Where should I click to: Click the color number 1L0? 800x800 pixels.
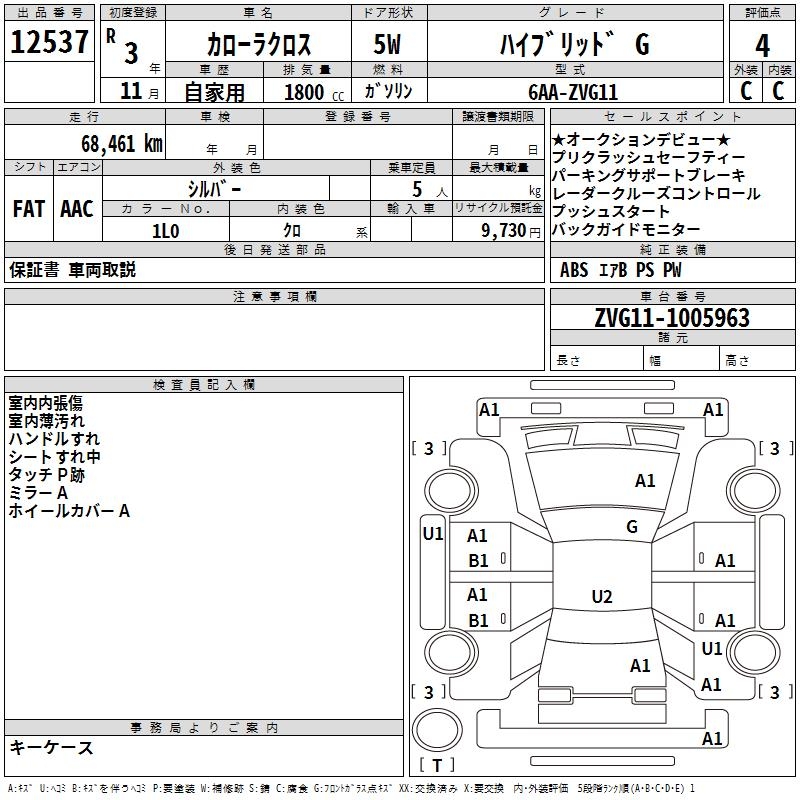[166, 231]
